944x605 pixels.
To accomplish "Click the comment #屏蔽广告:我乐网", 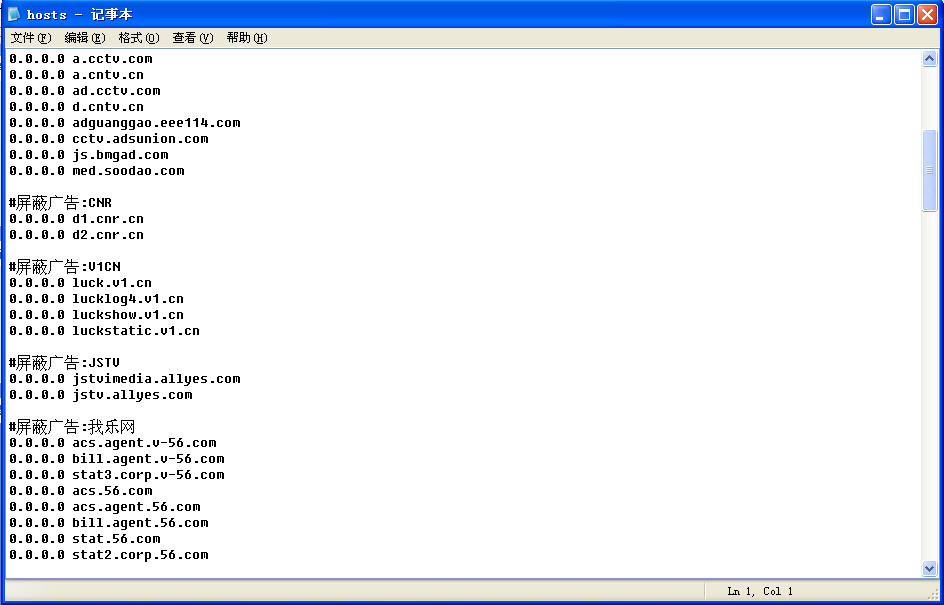I will click(x=72, y=427).
